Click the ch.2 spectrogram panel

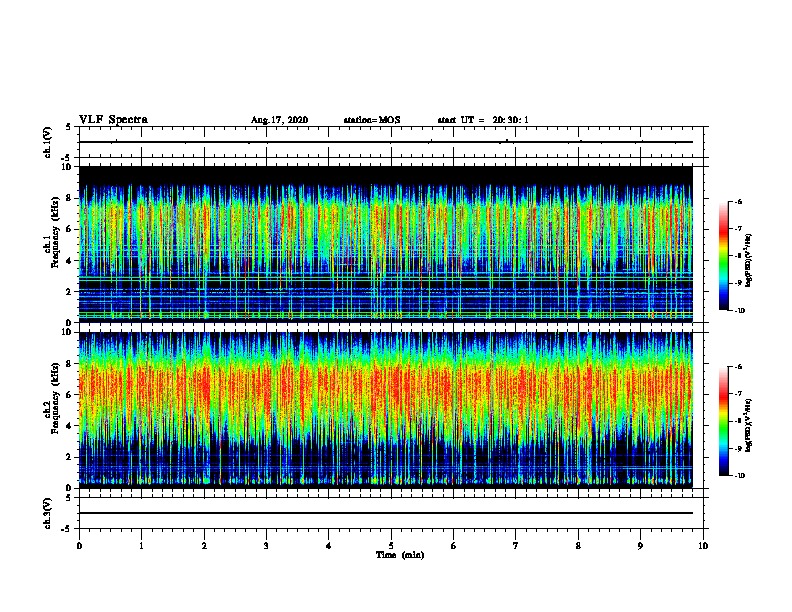tap(386, 410)
